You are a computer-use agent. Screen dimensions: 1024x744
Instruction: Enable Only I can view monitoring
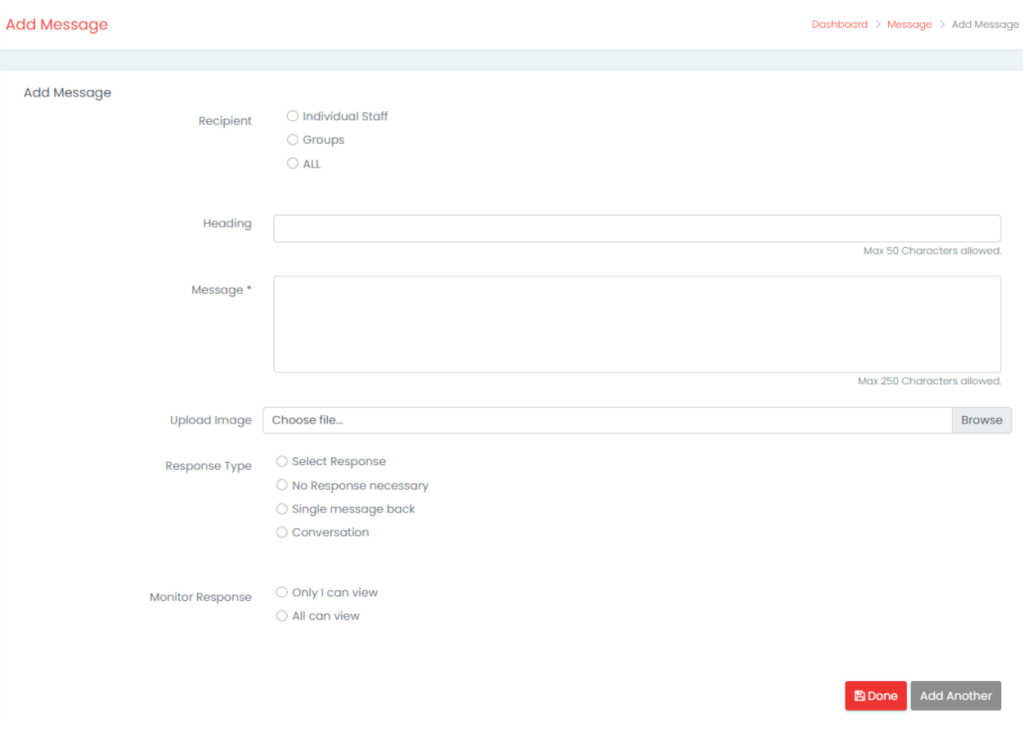coord(282,592)
